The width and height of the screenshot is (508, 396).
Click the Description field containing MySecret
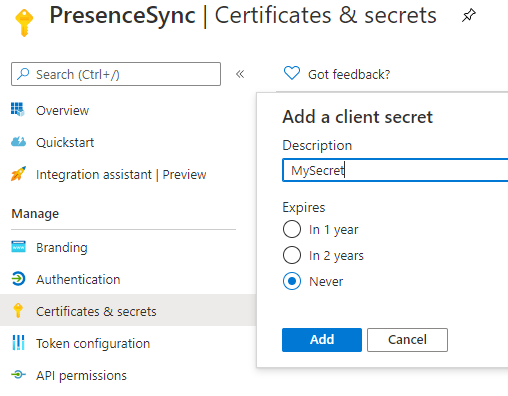click(395, 170)
